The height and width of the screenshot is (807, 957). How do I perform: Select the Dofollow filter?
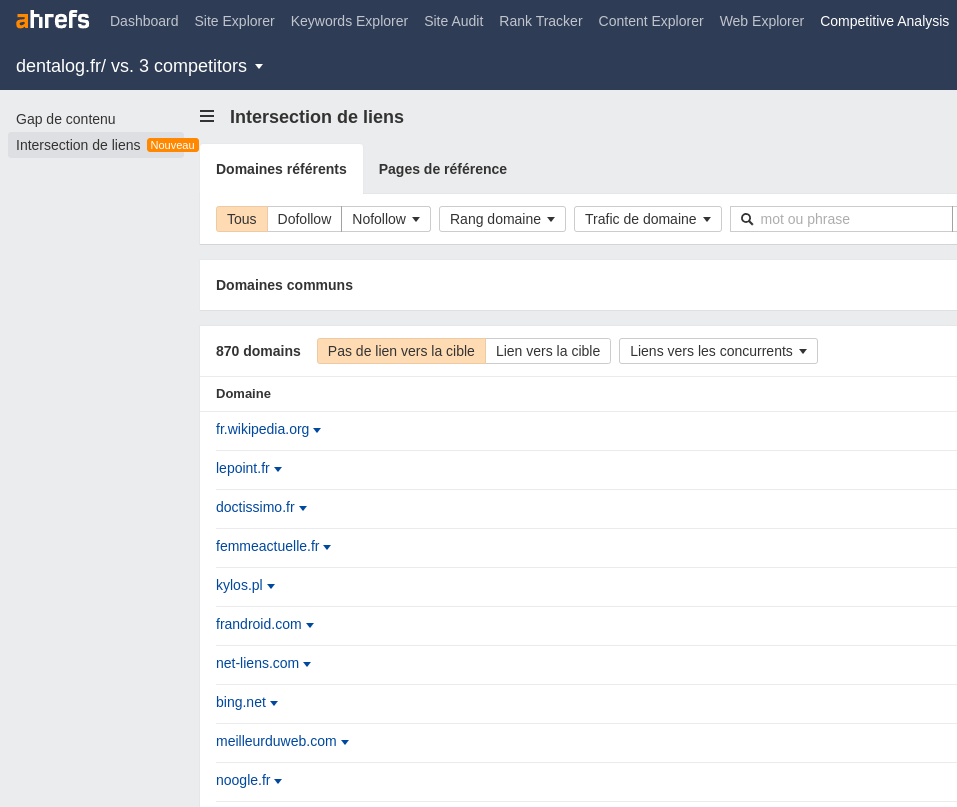[x=304, y=219]
